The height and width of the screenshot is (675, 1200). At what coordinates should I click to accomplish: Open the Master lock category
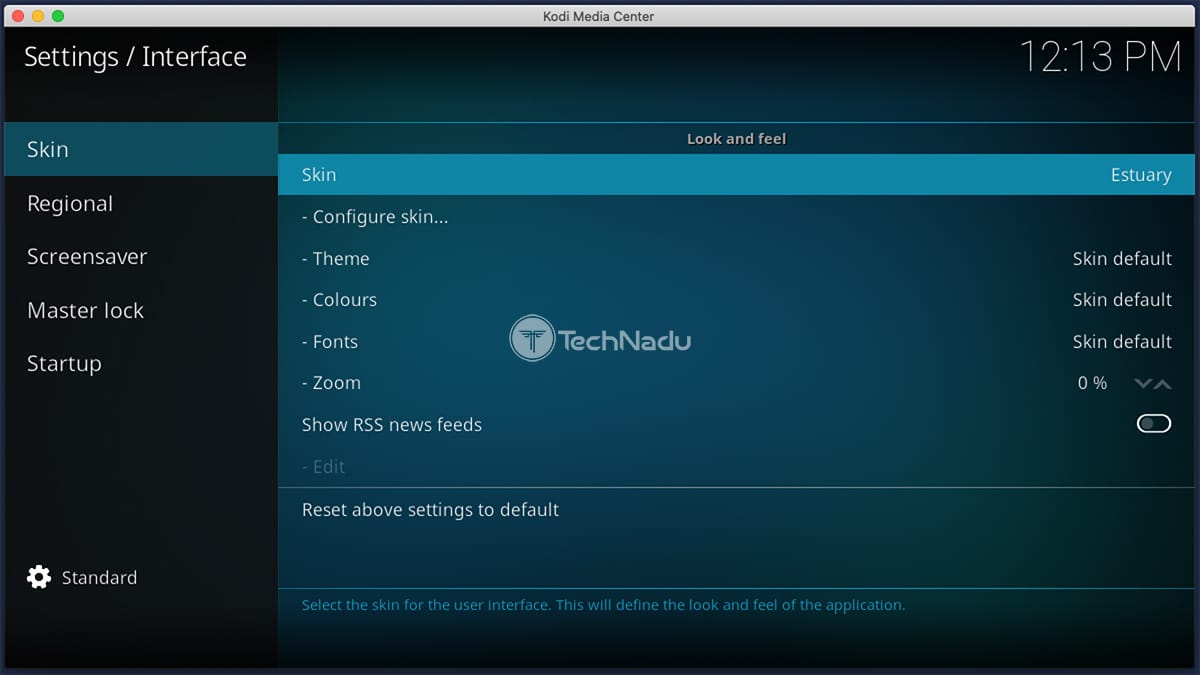[x=141, y=310]
